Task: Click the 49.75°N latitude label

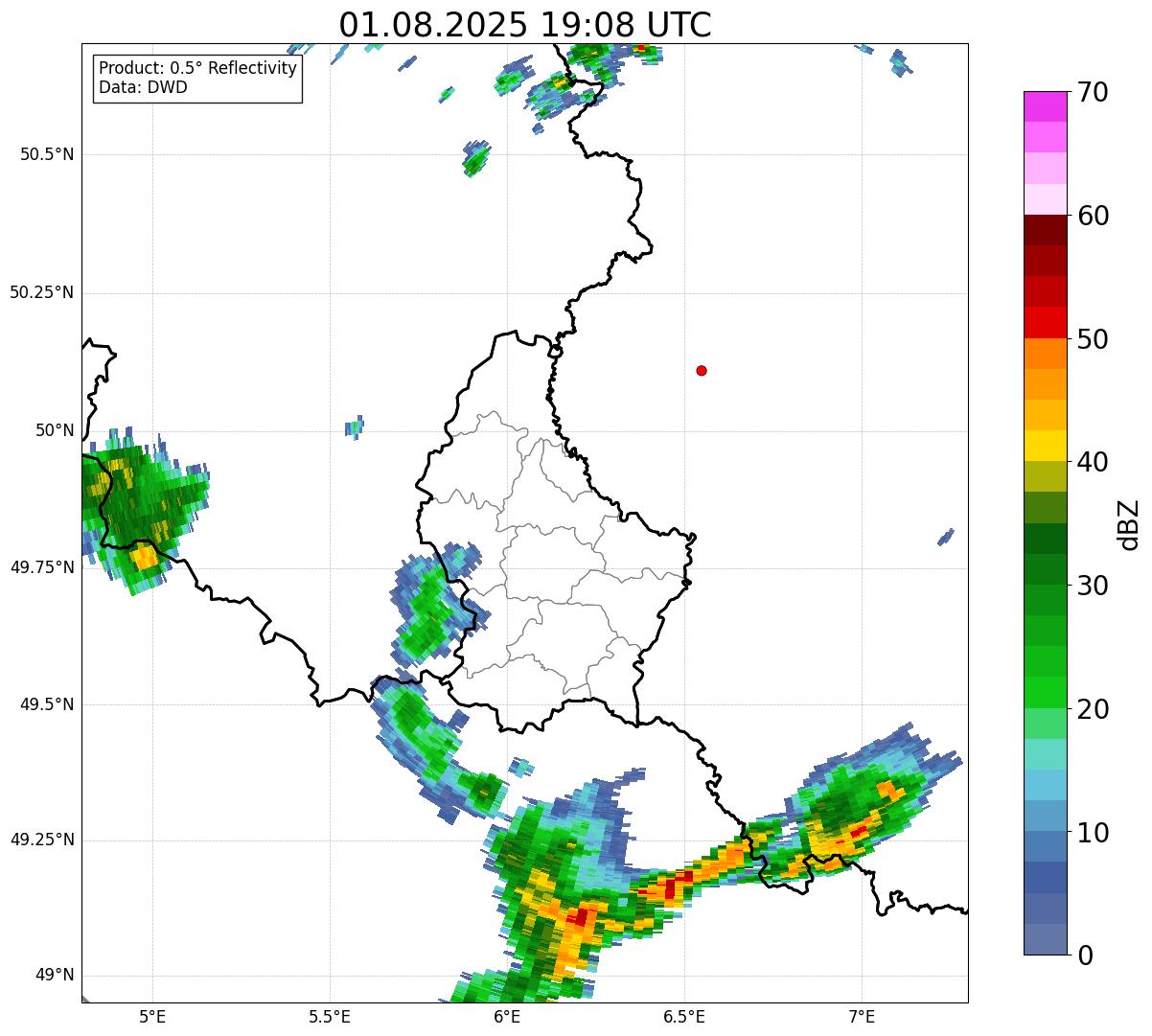Action: coord(42,567)
